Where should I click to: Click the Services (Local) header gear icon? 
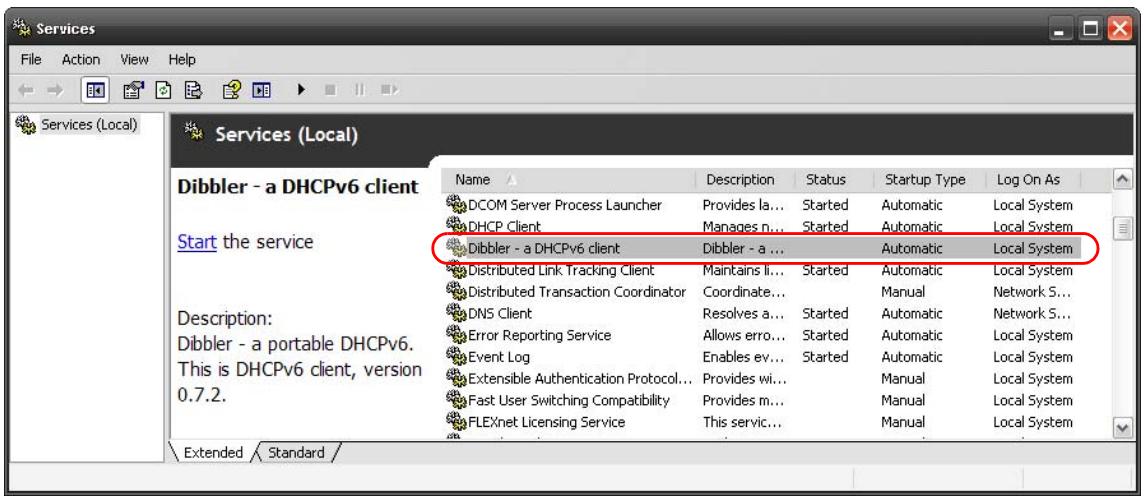[194, 133]
